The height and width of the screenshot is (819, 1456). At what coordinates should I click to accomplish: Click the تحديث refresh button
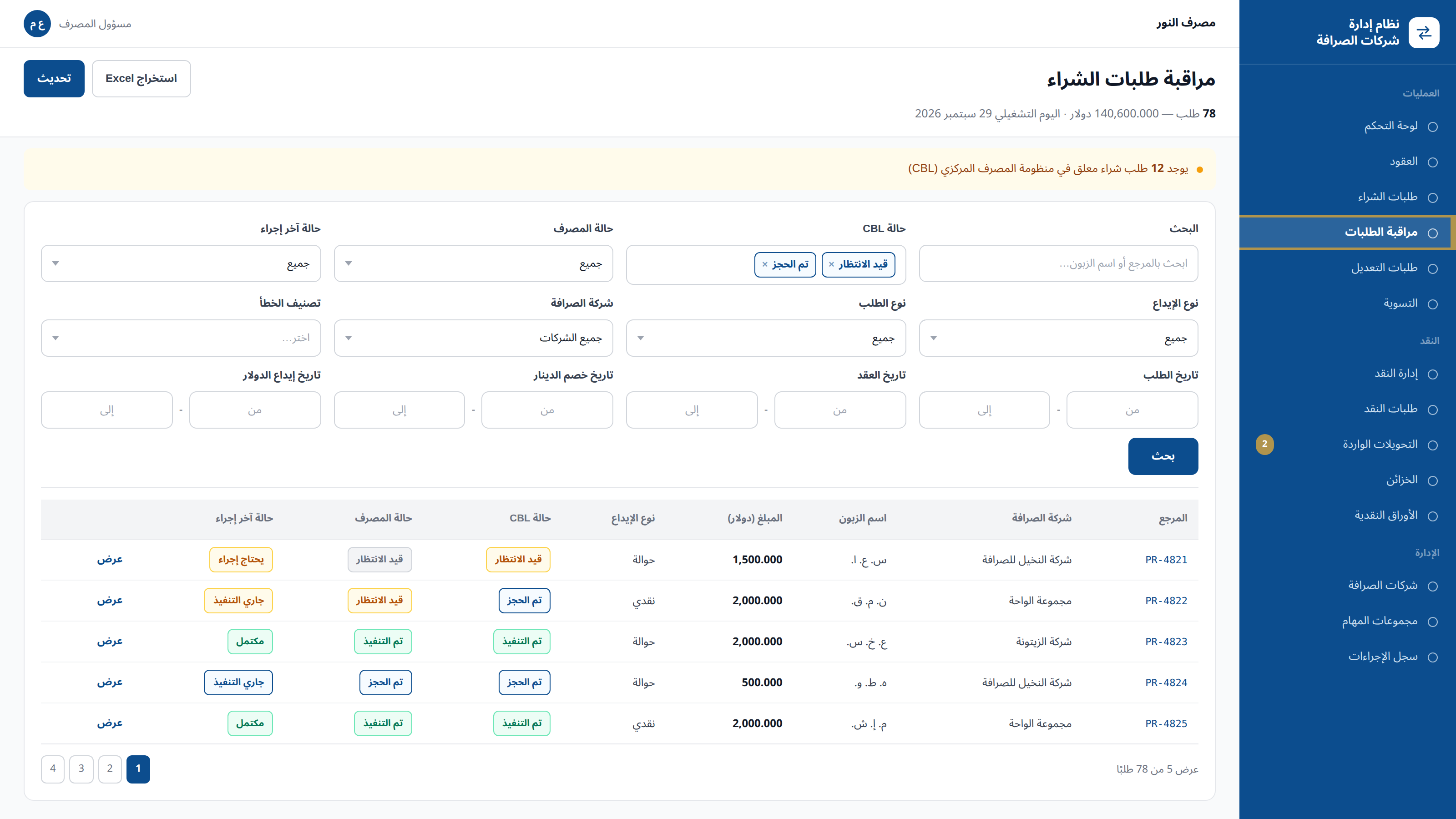(54, 79)
